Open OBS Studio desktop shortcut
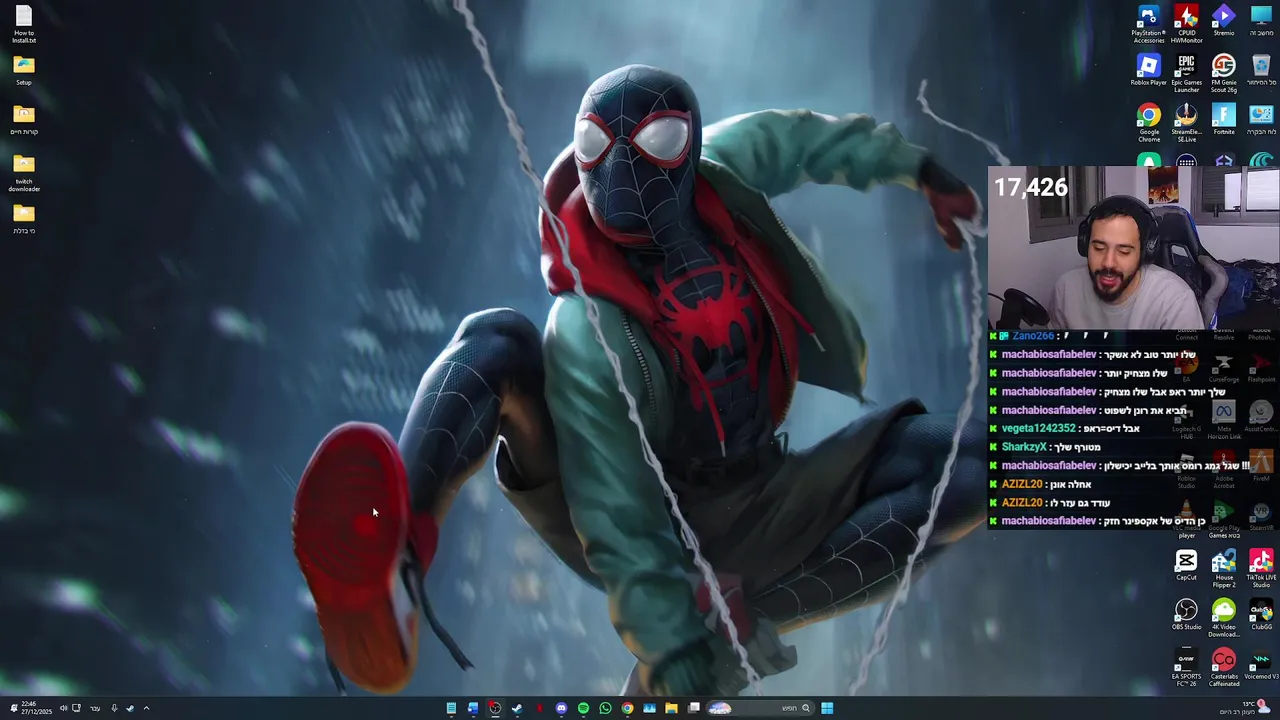The height and width of the screenshot is (720, 1280). pyautogui.click(x=1186, y=615)
